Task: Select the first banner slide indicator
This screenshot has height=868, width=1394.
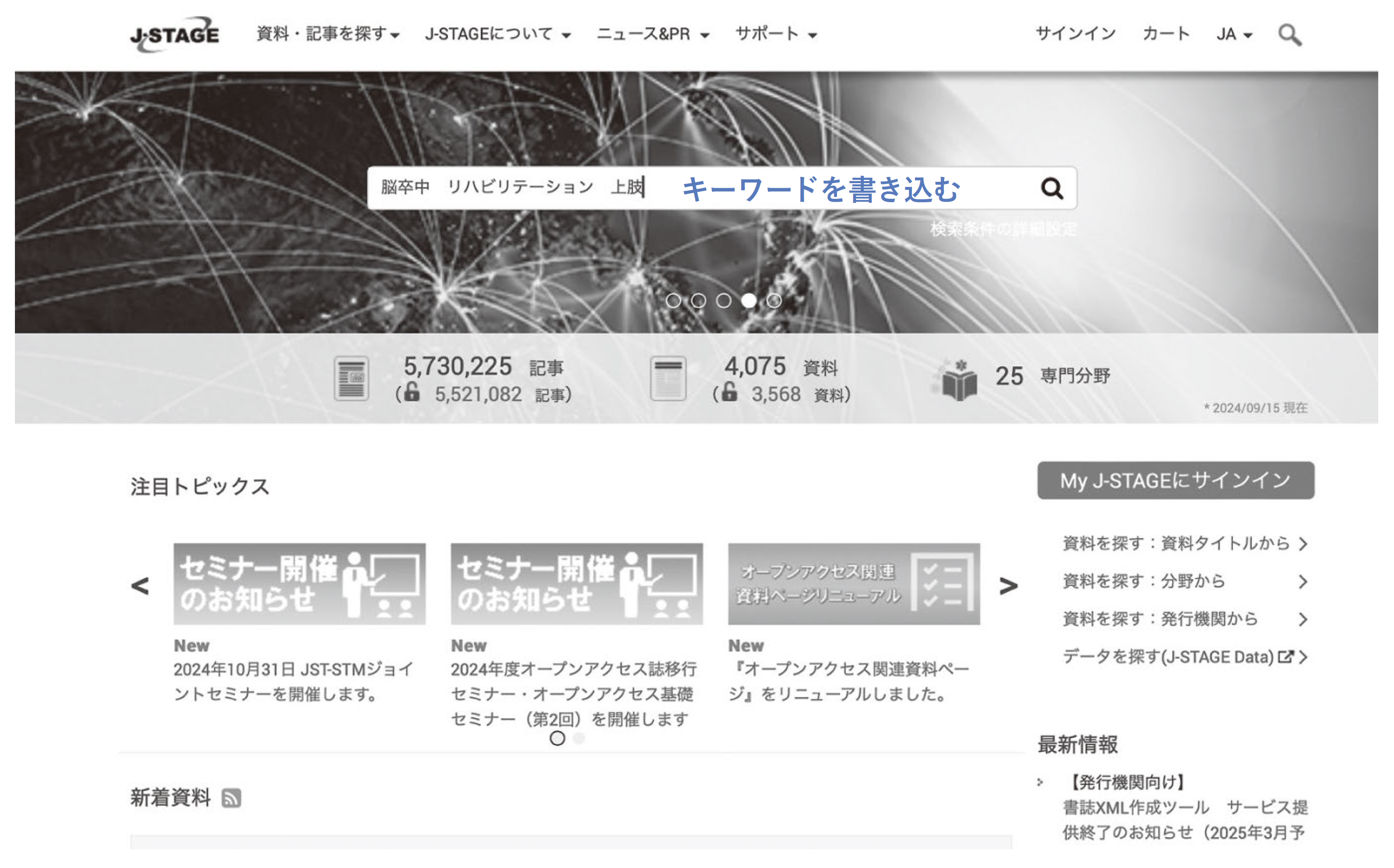Action: tap(673, 301)
